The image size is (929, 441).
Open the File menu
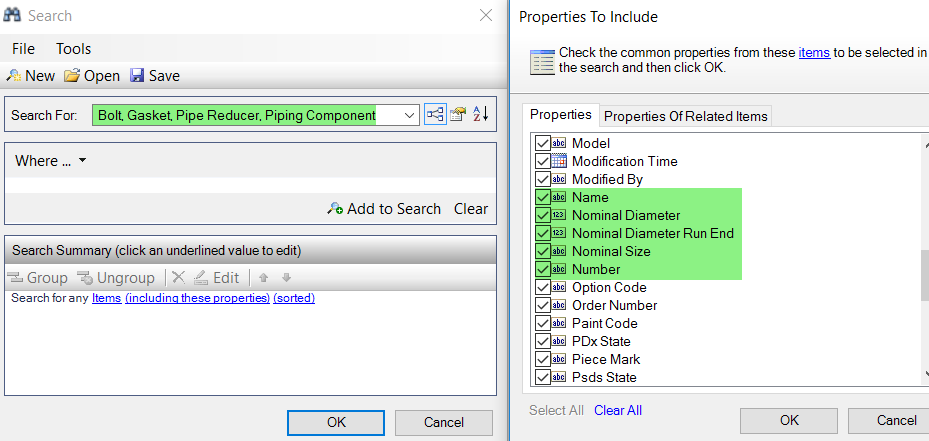click(x=23, y=49)
